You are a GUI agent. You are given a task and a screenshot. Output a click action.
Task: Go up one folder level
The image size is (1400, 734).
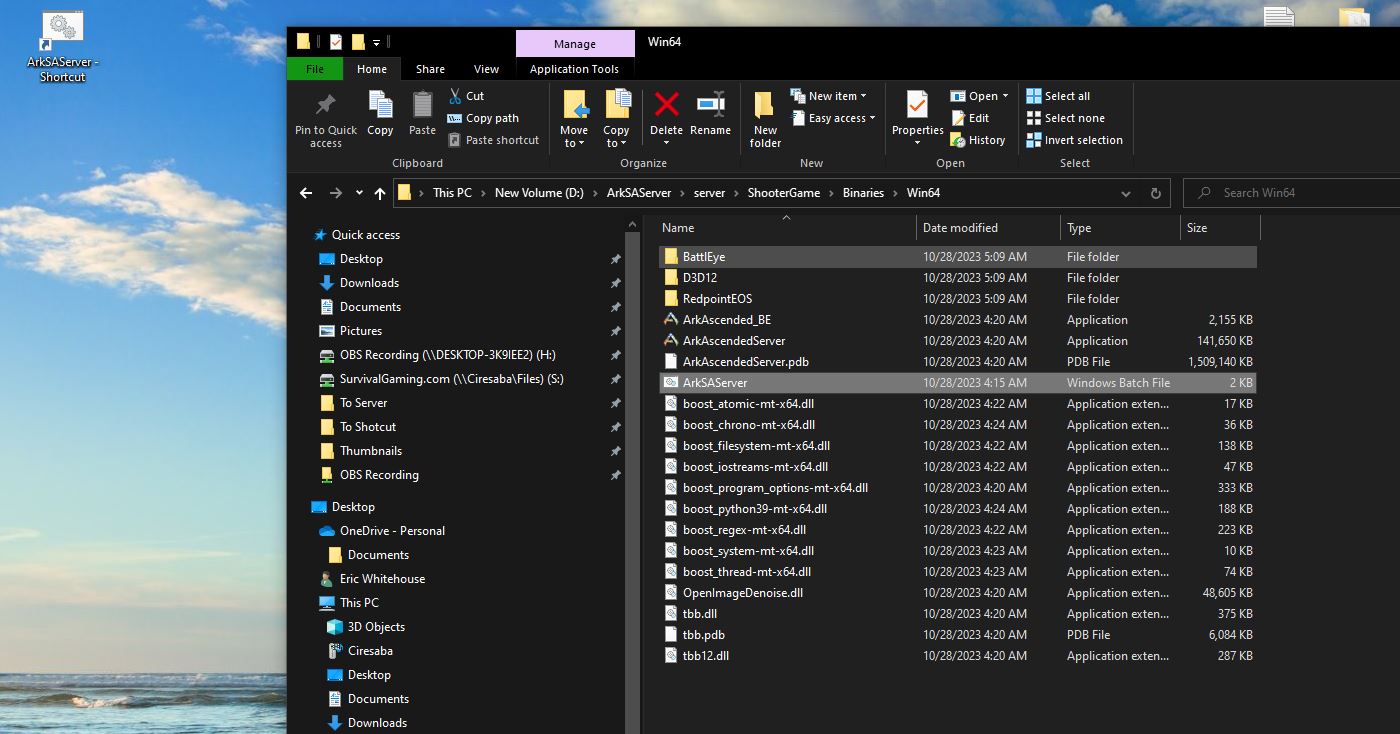click(380, 193)
